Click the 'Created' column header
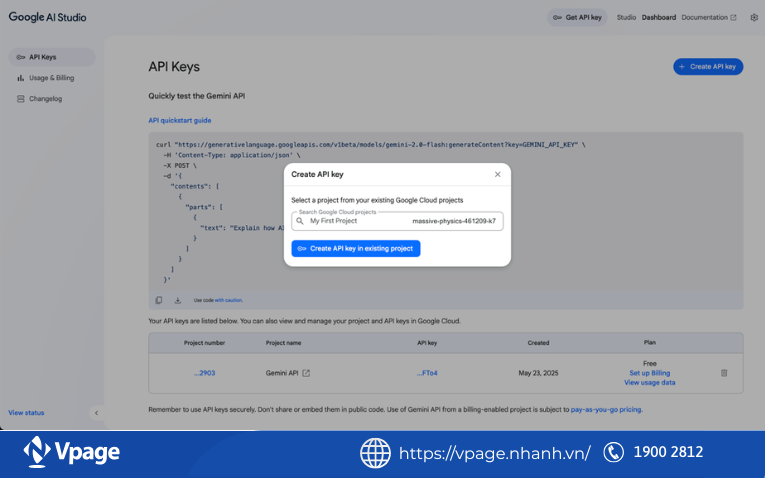Image resolution: width=765 pixels, height=478 pixels. tap(538, 343)
